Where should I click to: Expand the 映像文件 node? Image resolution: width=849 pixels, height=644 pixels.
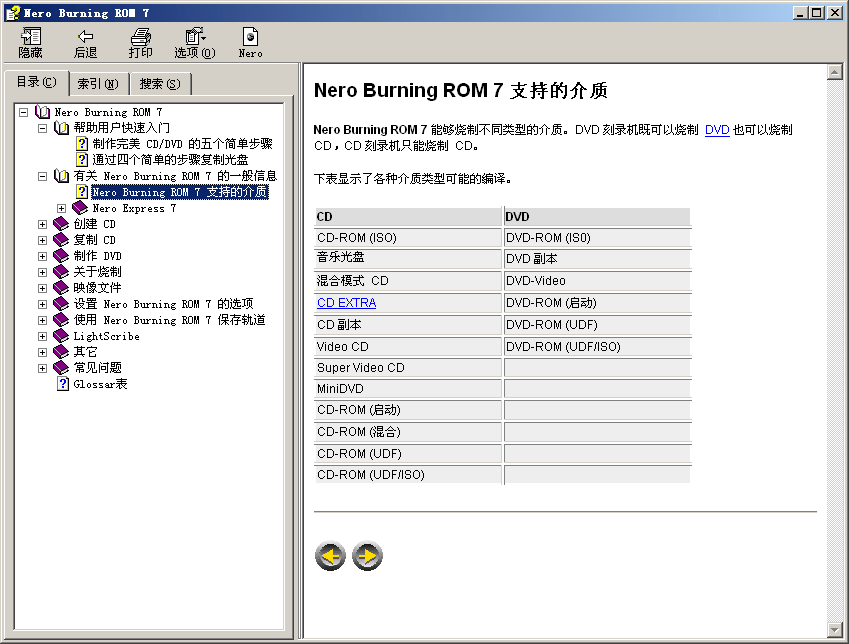click(42, 288)
